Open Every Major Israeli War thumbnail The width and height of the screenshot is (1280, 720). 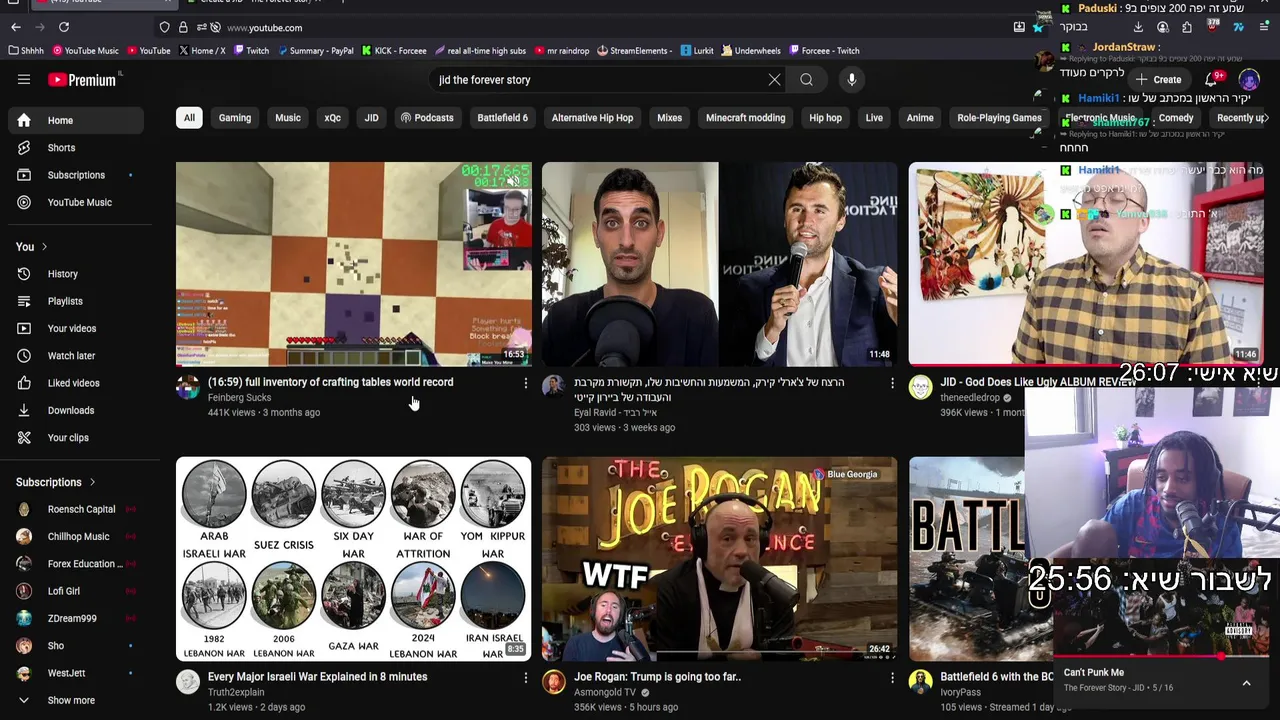tap(354, 559)
